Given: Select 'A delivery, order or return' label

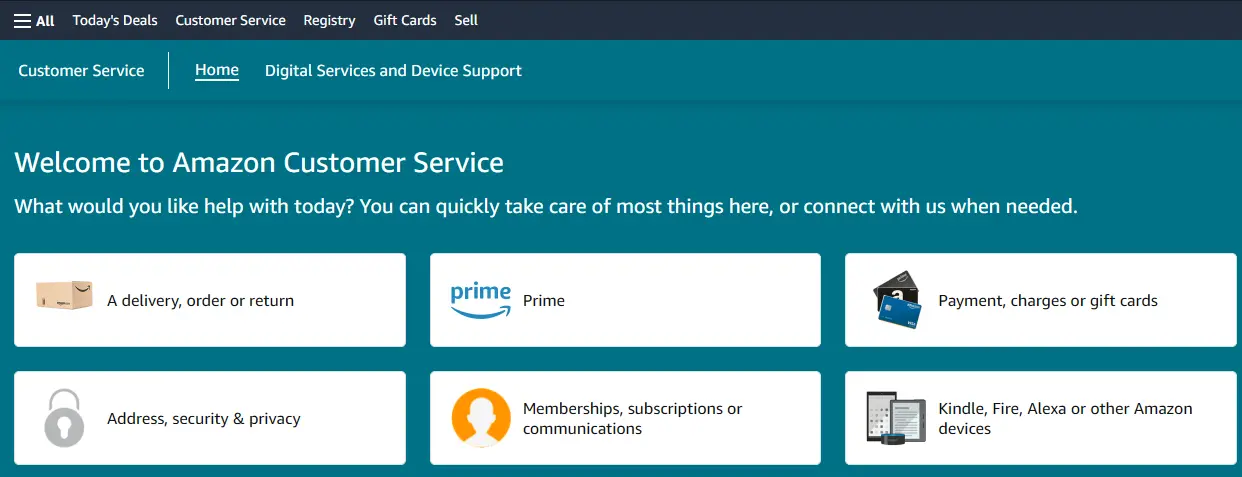Looking at the screenshot, I should pyautogui.click(x=200, y=300).
